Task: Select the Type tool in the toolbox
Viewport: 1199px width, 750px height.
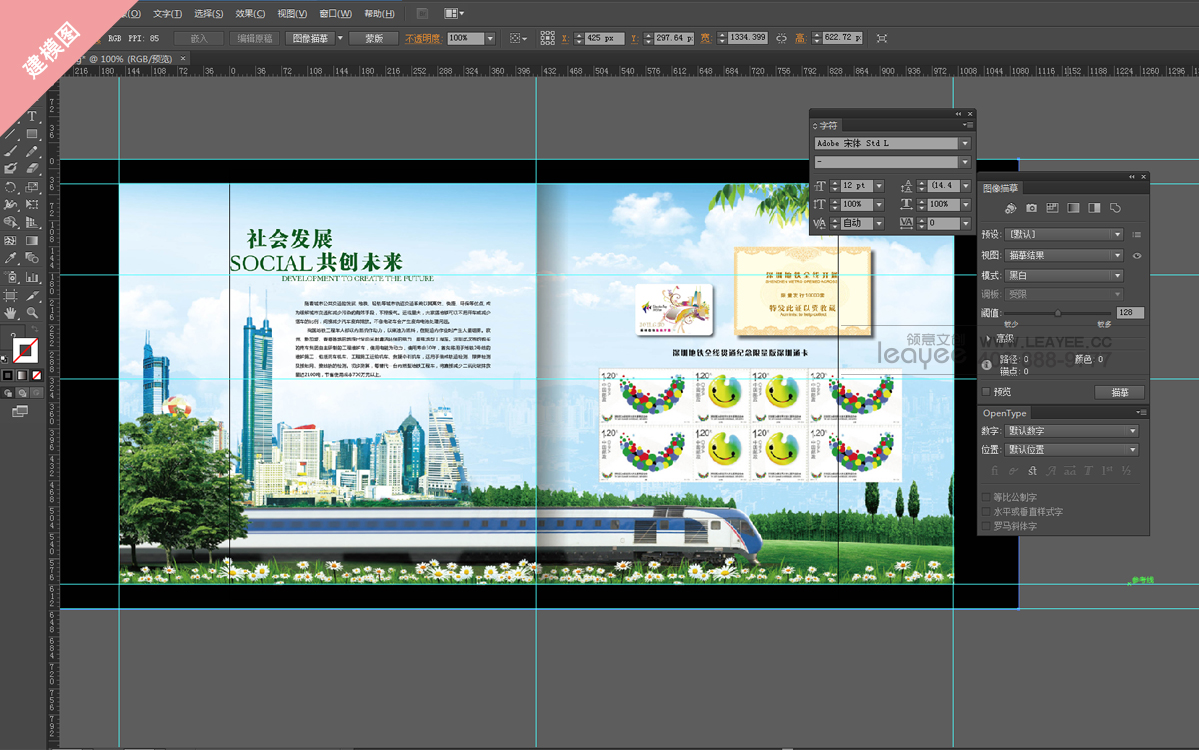Action: (x=32, y=117)
